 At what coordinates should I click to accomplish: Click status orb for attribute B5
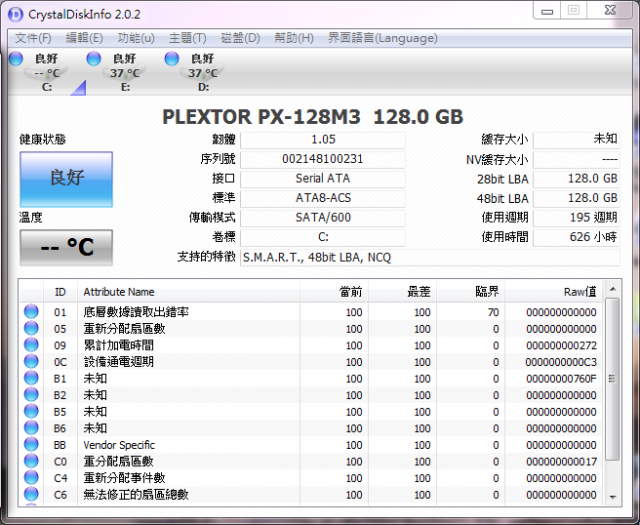pyautogui.click(x=31, y=411)
